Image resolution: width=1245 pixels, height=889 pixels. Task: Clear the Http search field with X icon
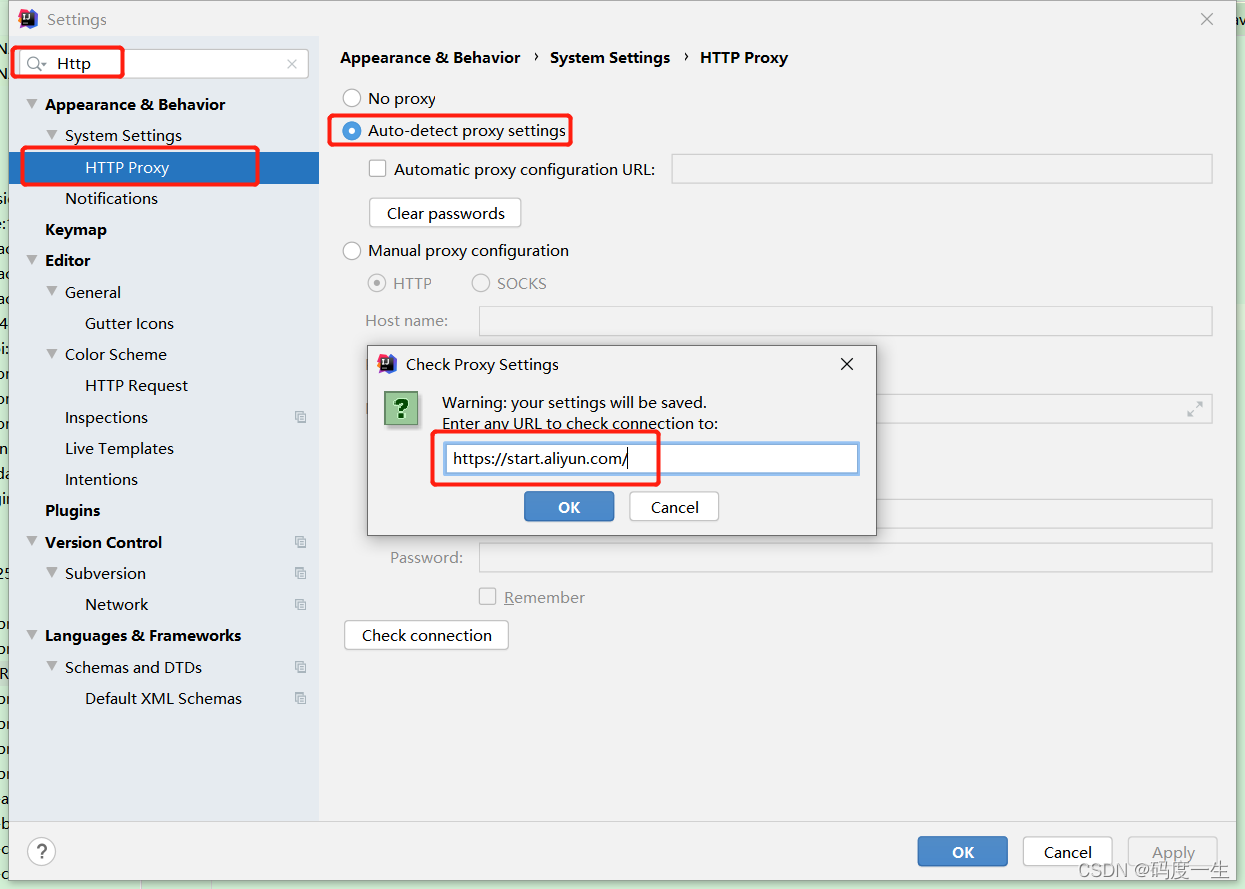[x=292, y=64]
